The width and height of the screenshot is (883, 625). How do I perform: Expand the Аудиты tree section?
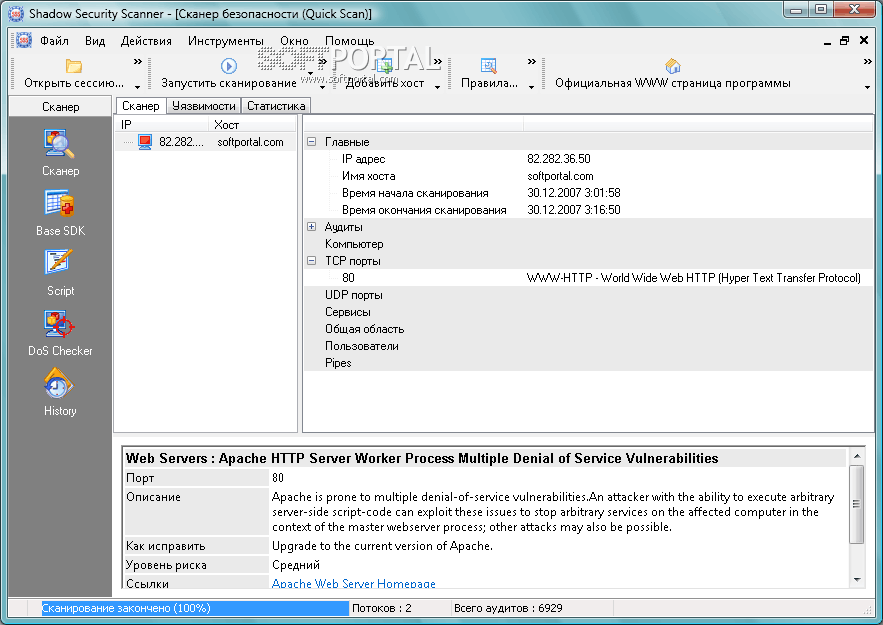[x=311, y=226]
